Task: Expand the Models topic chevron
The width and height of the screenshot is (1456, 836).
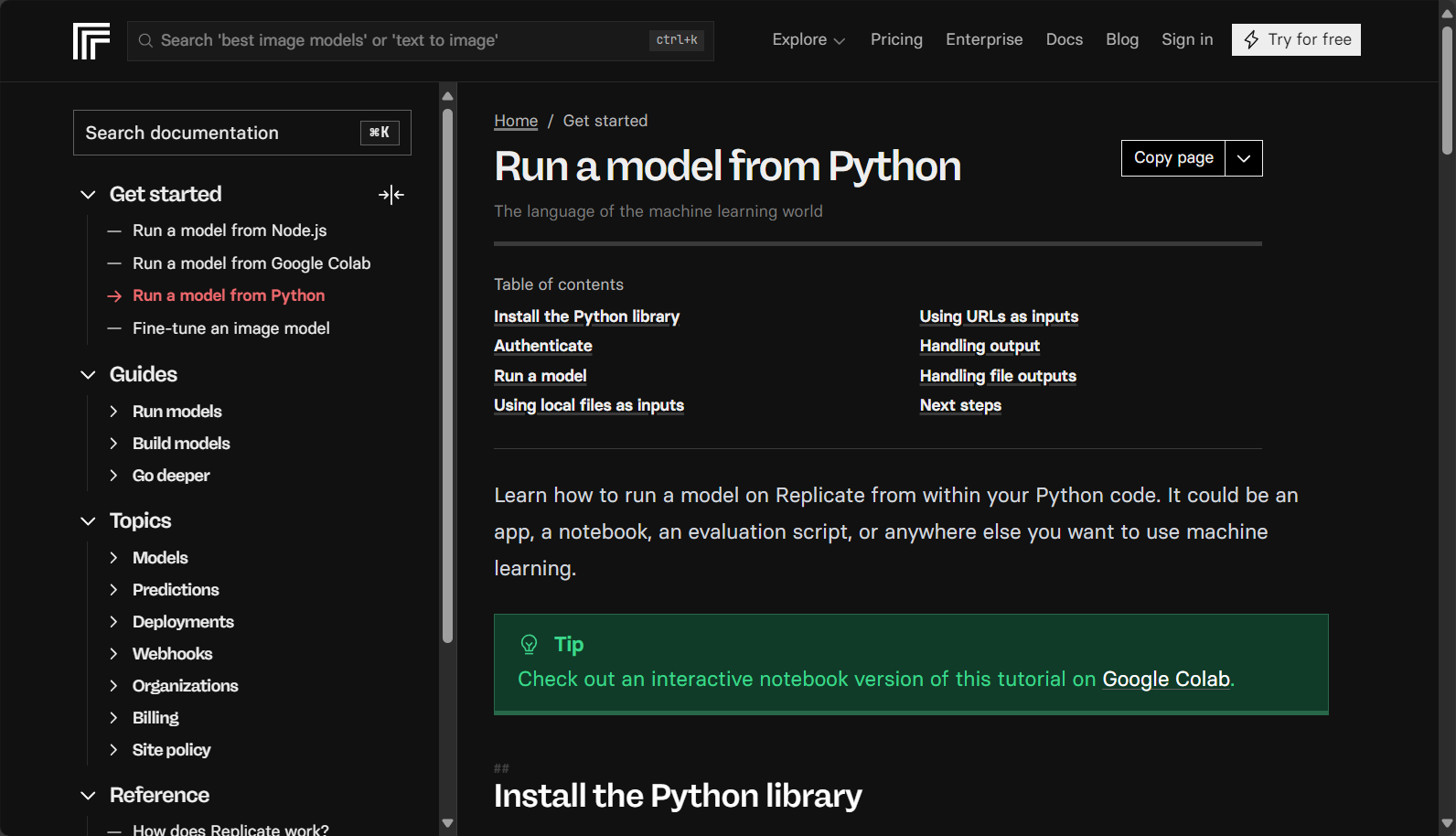Action: click(x=113, y=558)
